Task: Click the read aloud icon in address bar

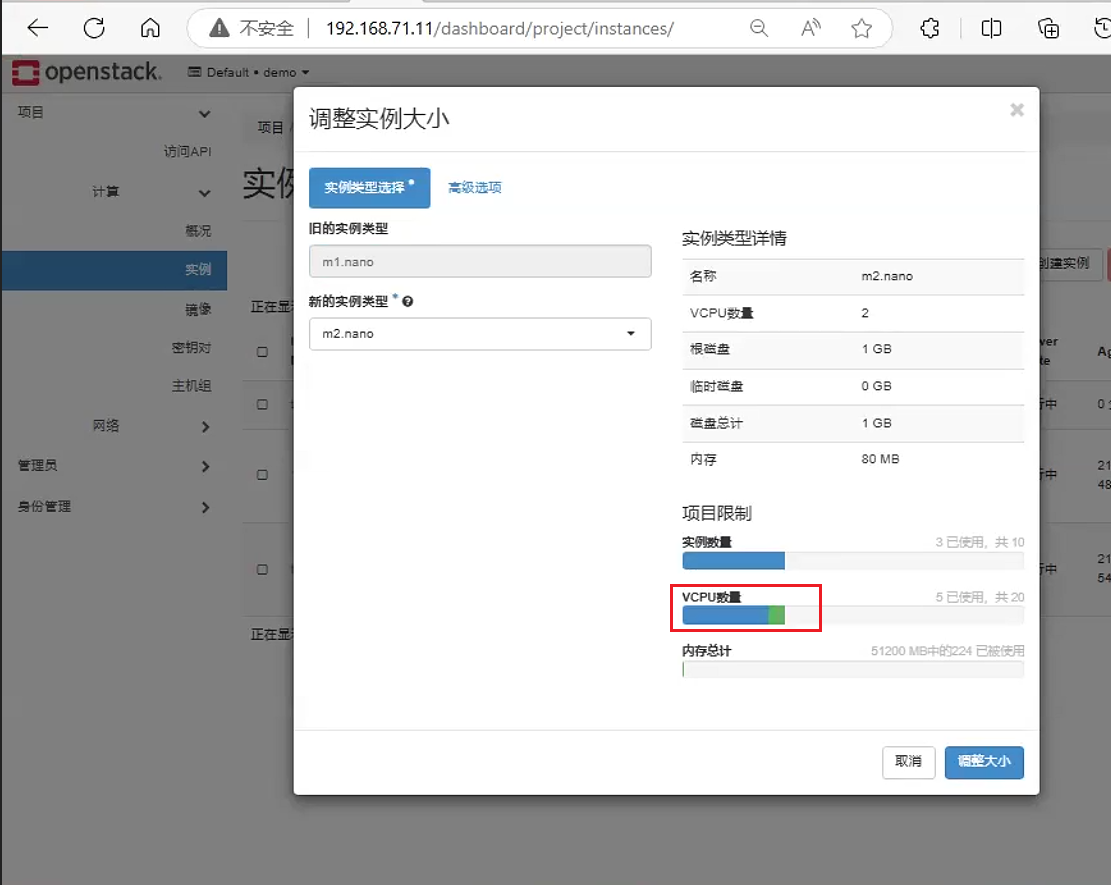Action: [811, 28]
